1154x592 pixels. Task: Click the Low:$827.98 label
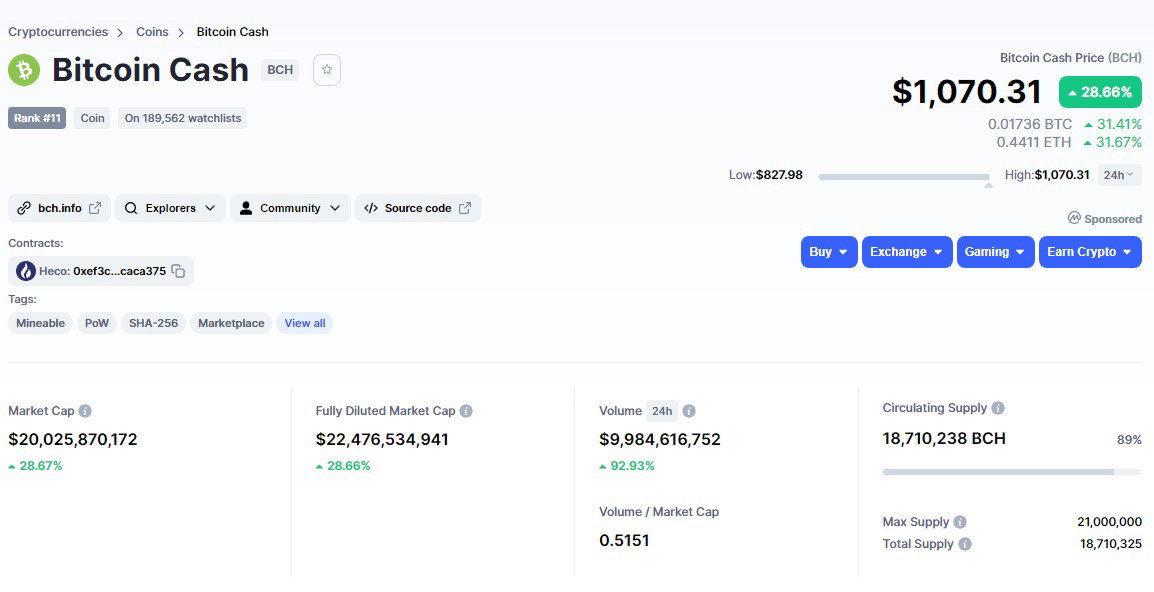coord(765,175)
